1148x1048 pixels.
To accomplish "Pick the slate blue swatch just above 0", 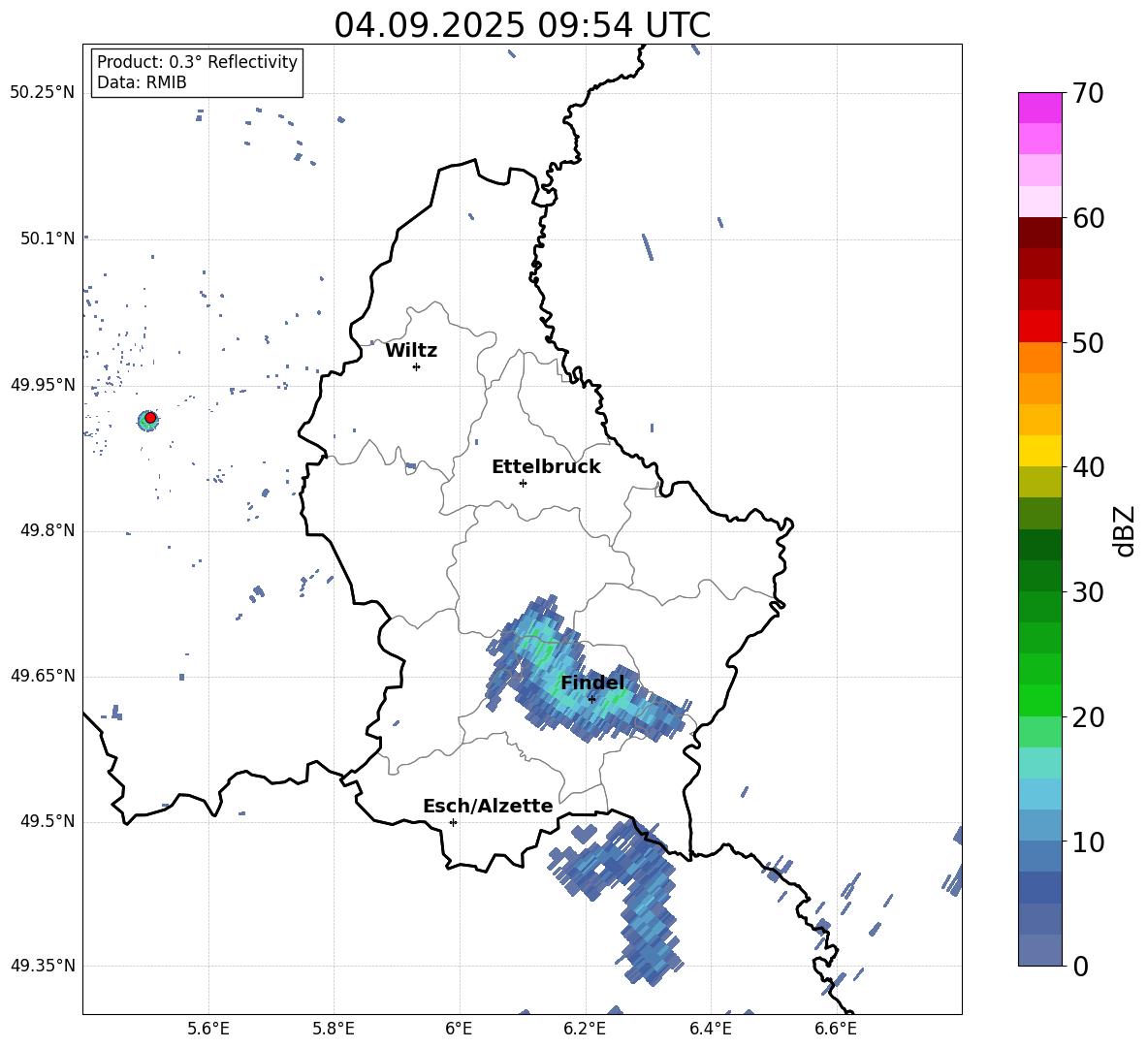I will pos(1039,951).
